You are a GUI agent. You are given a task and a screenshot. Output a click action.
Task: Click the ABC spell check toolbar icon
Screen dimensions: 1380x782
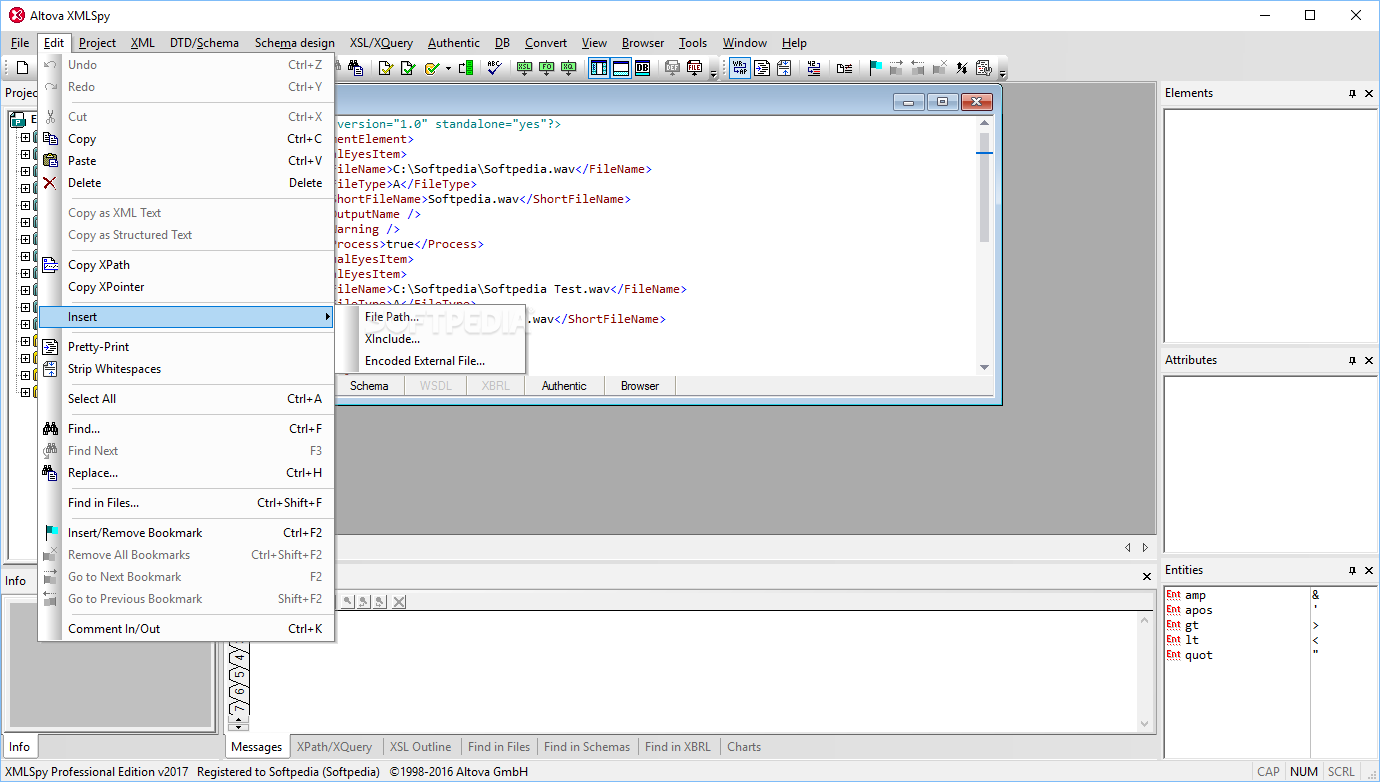(494, 68)
